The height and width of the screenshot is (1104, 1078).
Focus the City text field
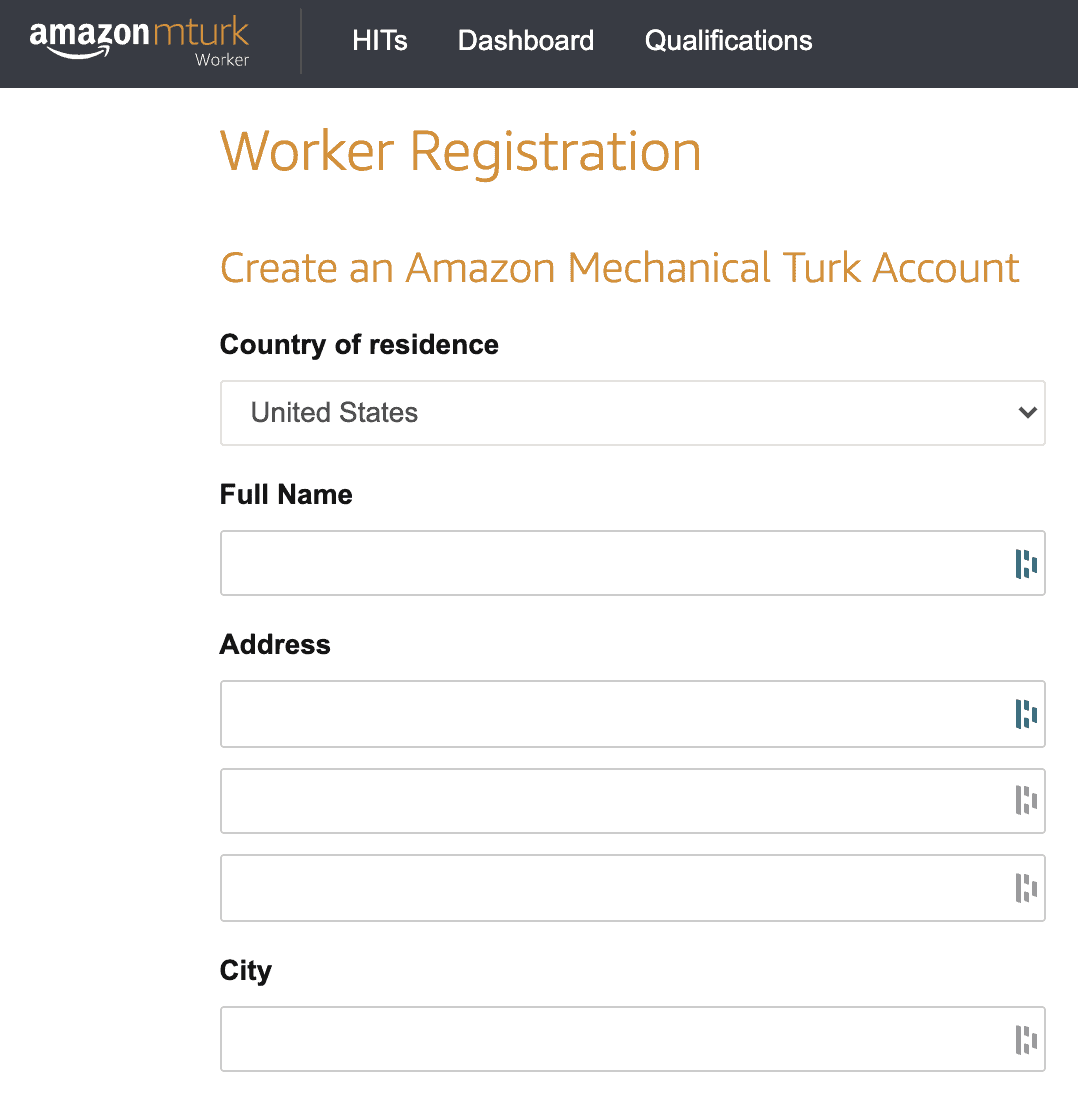pyautogui.click(x=600, y=1039)
